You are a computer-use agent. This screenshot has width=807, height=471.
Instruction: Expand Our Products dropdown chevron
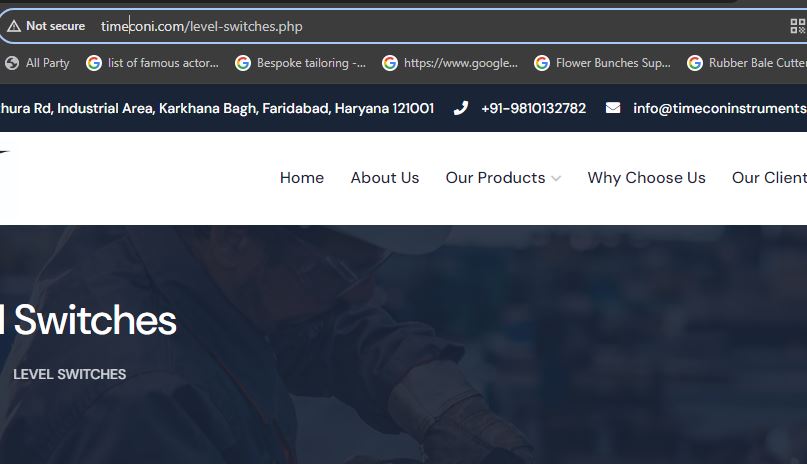pos(556,179)
